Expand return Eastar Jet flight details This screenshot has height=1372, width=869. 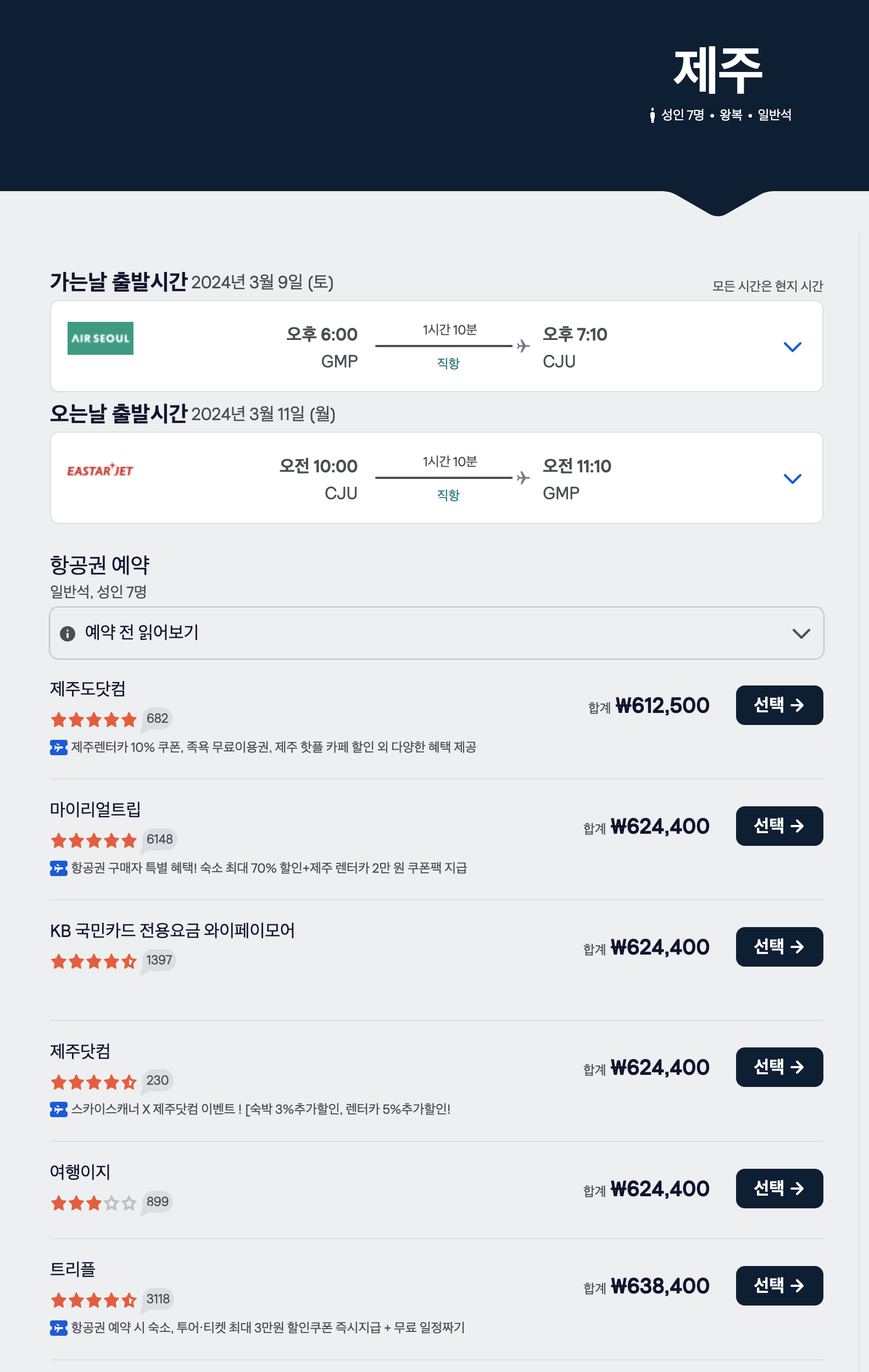pos(793,478)
